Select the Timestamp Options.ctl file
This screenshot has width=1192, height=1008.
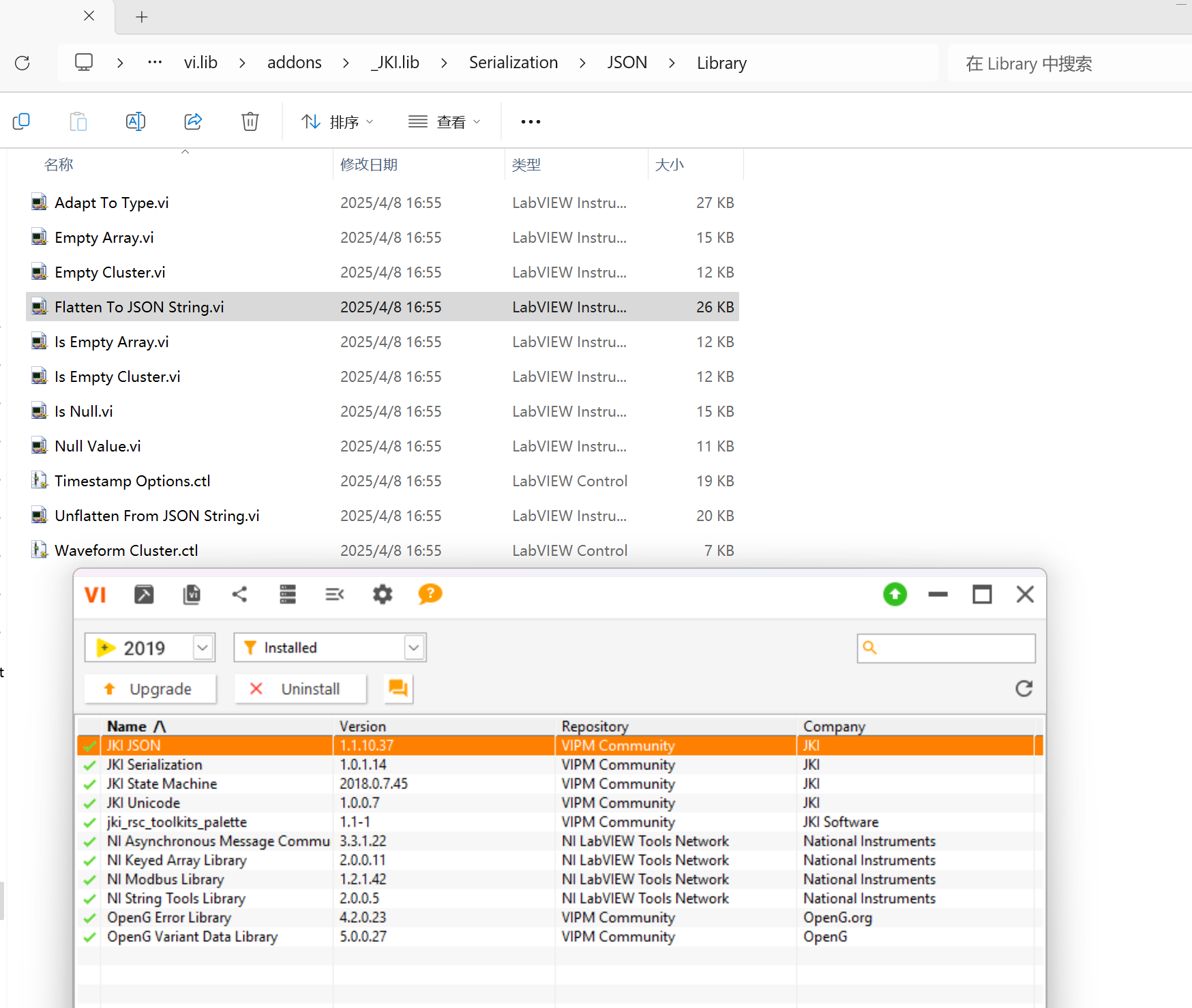(x=383, y=481)
